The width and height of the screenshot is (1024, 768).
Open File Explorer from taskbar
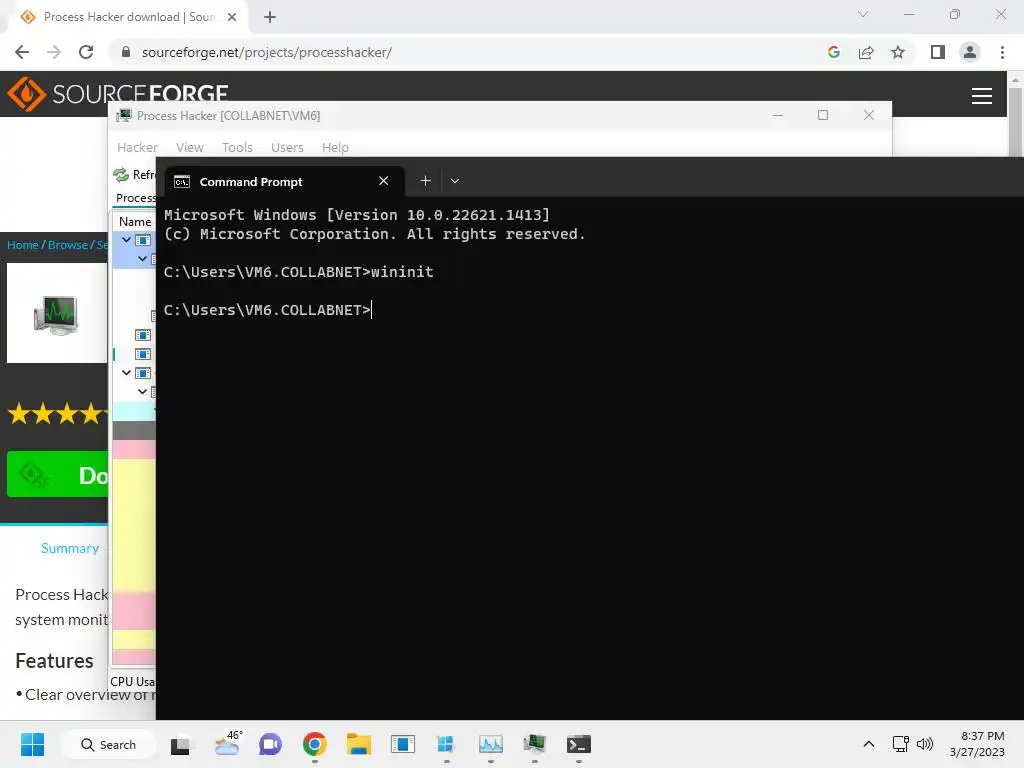359,744
